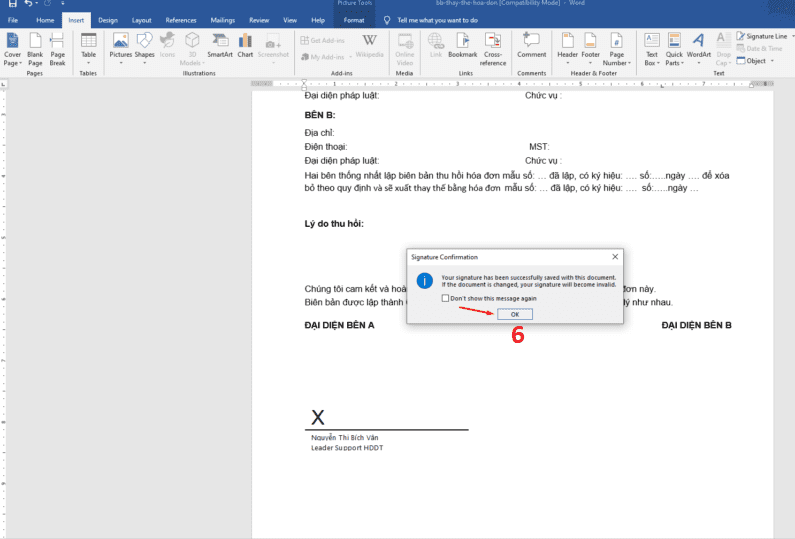The height and width of the screenshot is (539, 795).
Task: Open the Signature Line dropdown
Action: pos(793,36)
